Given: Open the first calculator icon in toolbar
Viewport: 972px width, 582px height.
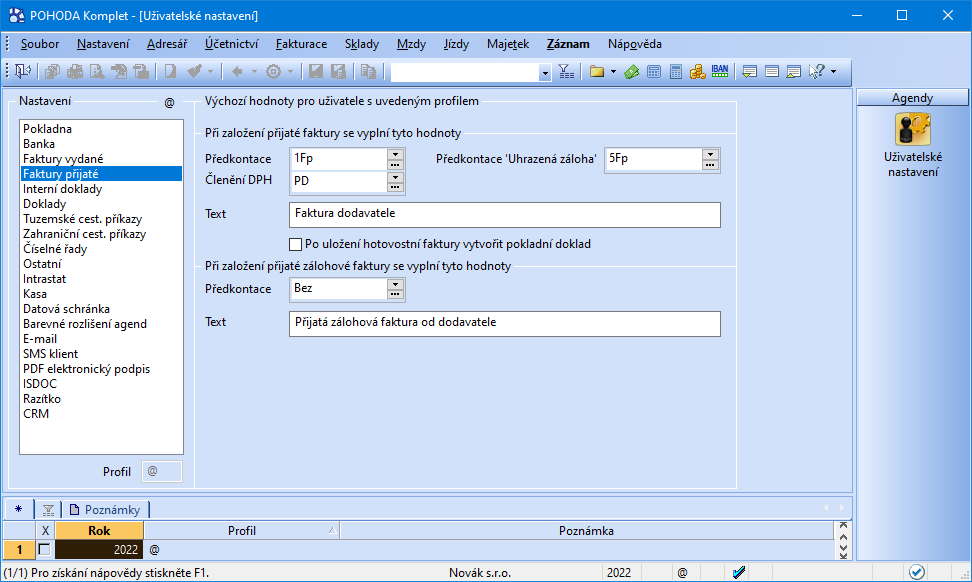Looking at the screenshot, I should 653,71.
